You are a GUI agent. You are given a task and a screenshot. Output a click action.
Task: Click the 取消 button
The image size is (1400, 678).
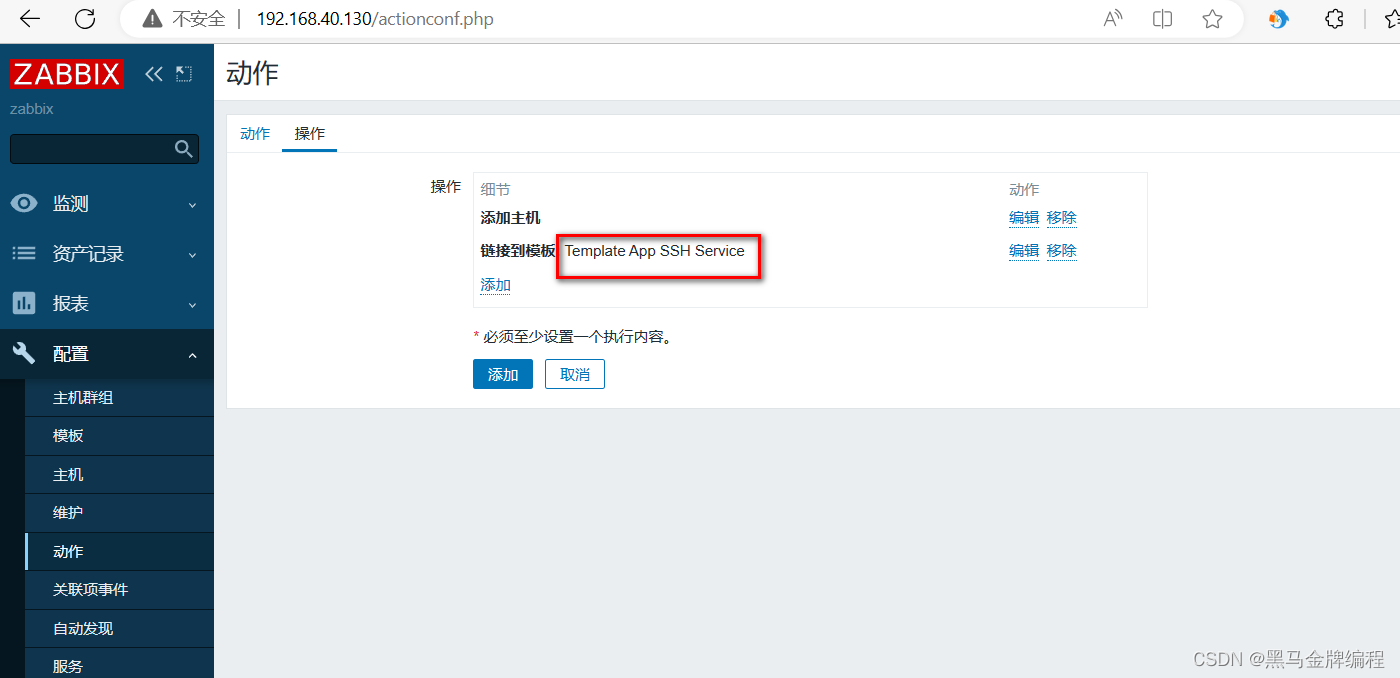(575, 374)
